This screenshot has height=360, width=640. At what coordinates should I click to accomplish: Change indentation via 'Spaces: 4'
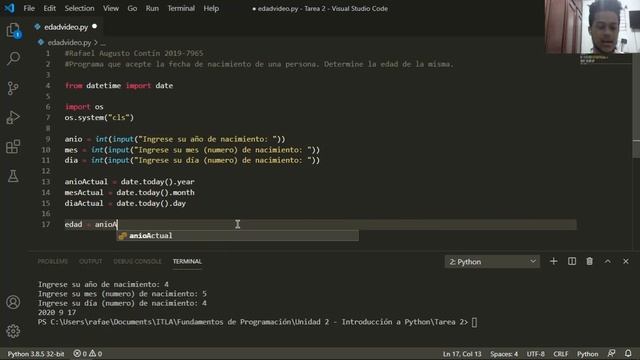click(x=504, y=354)
